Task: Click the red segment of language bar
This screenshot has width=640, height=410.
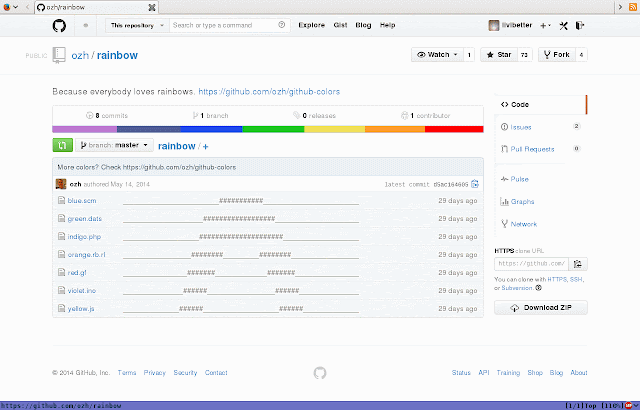Action: tap(454, 129)
